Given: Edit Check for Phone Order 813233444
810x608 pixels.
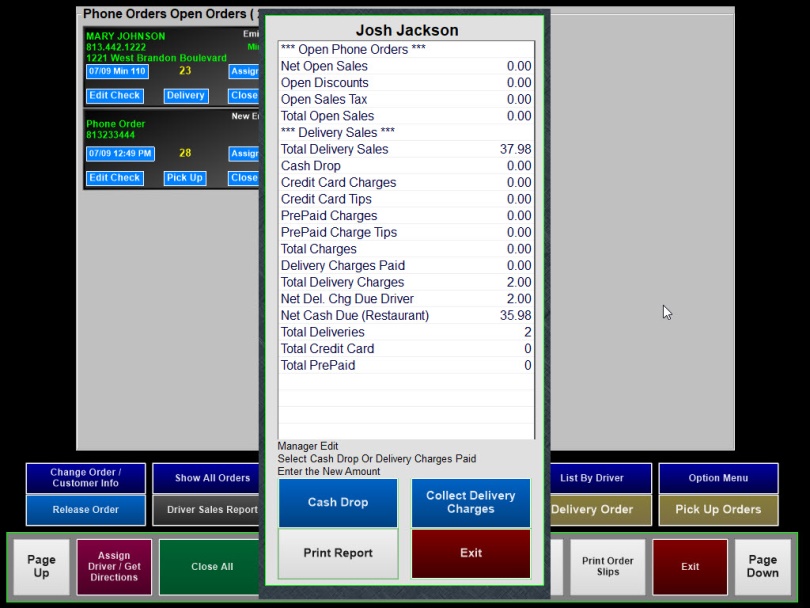Looking at the screenshot, I should [115, 178].
